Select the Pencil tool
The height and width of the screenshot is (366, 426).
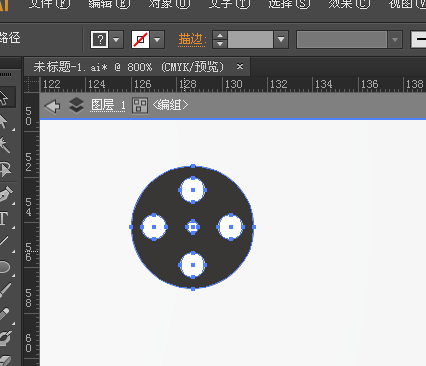click(x=5, y=314)
